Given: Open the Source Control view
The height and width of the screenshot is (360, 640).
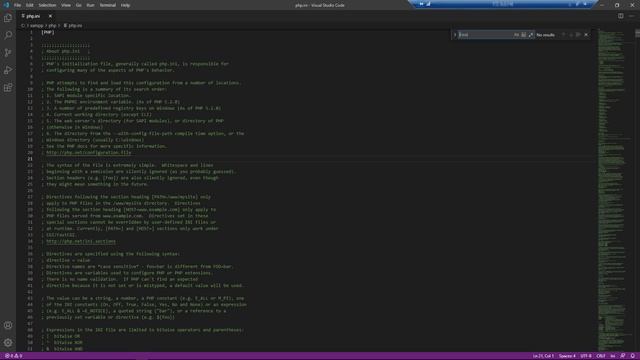Looking at the screenshot, I should [x=8, y=53].
